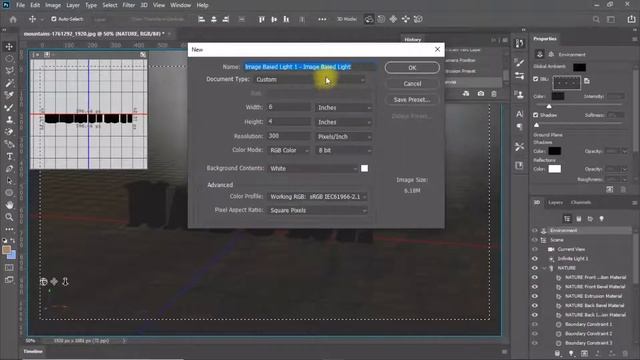Select the Clone Stamp tool
Image resolution: width=640 pixels, height=360 pixels.
(x=9, y=120)
